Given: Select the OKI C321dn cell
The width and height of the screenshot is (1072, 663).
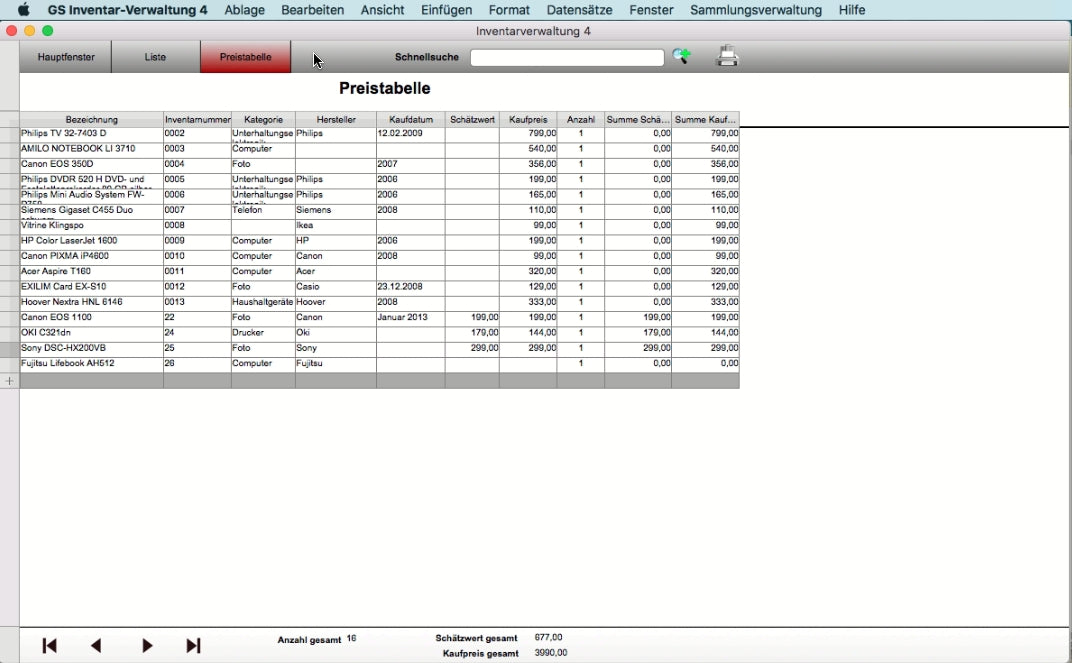Looking at the screenshot, I should coord(92,333).
